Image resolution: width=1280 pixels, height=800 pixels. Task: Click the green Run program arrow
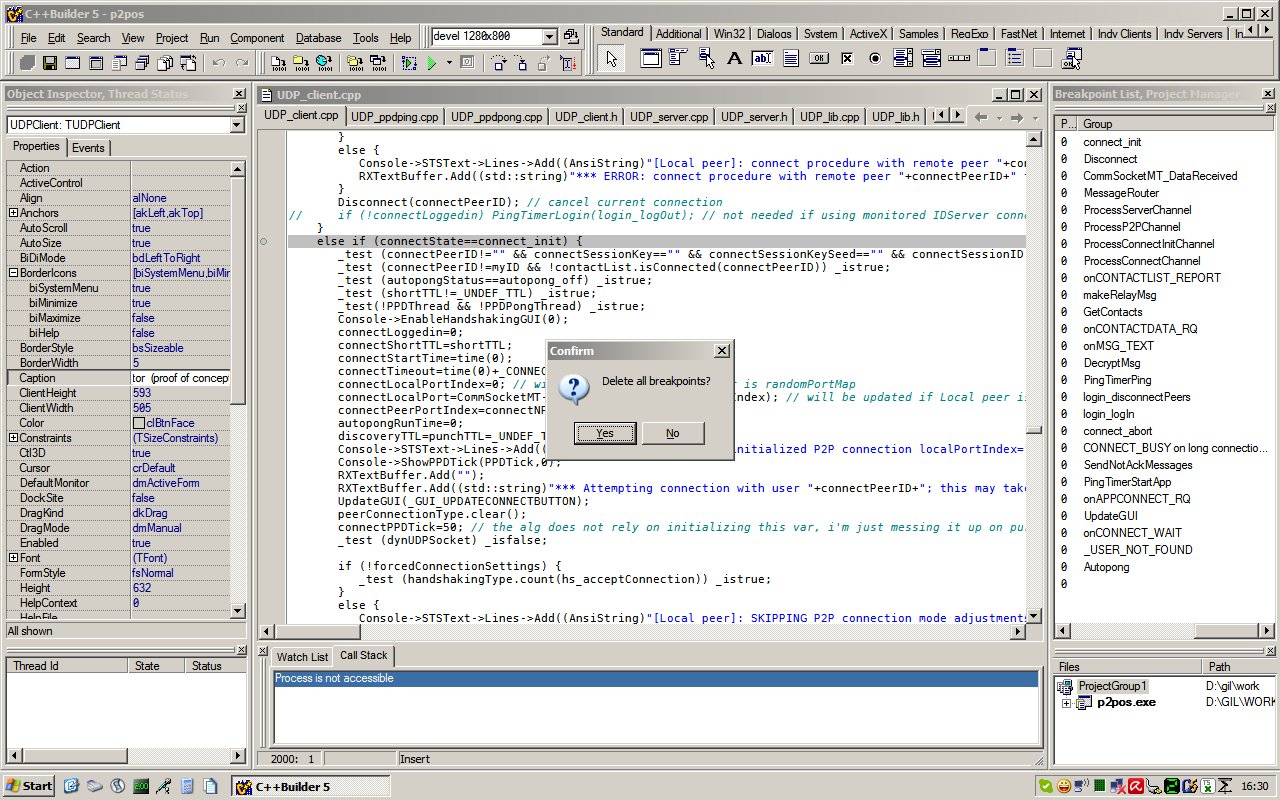coord(432,63)
